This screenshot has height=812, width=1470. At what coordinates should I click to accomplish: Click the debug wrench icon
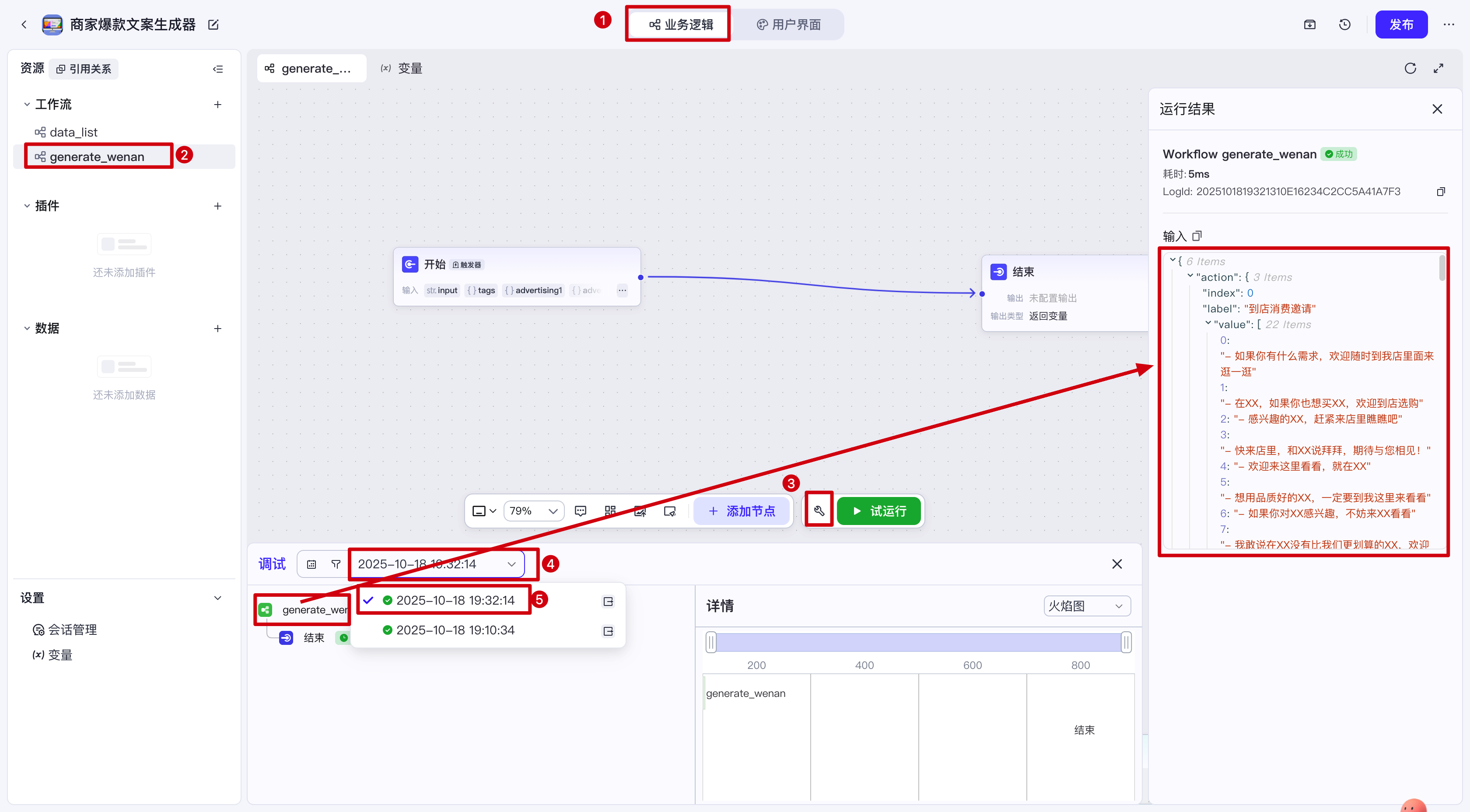[x=819, y=511]
